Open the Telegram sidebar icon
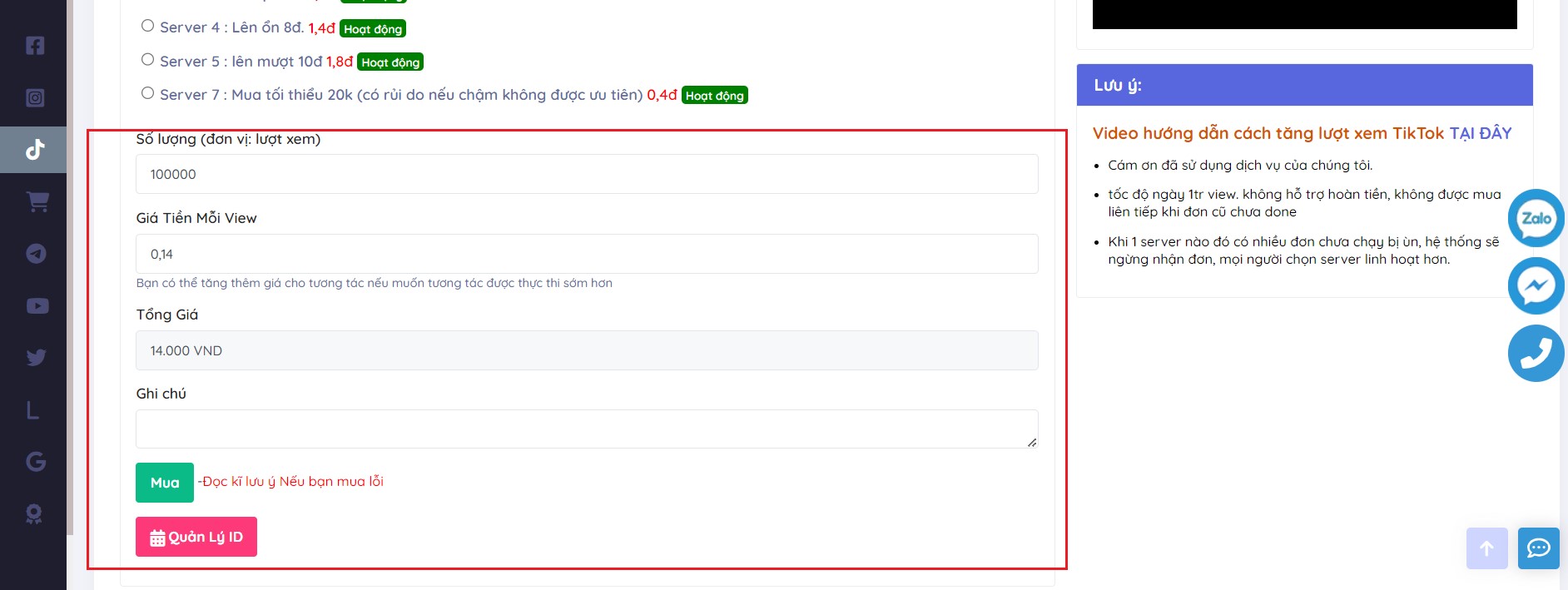Screen dimensions: 1568x590 (x=36, y=254)
